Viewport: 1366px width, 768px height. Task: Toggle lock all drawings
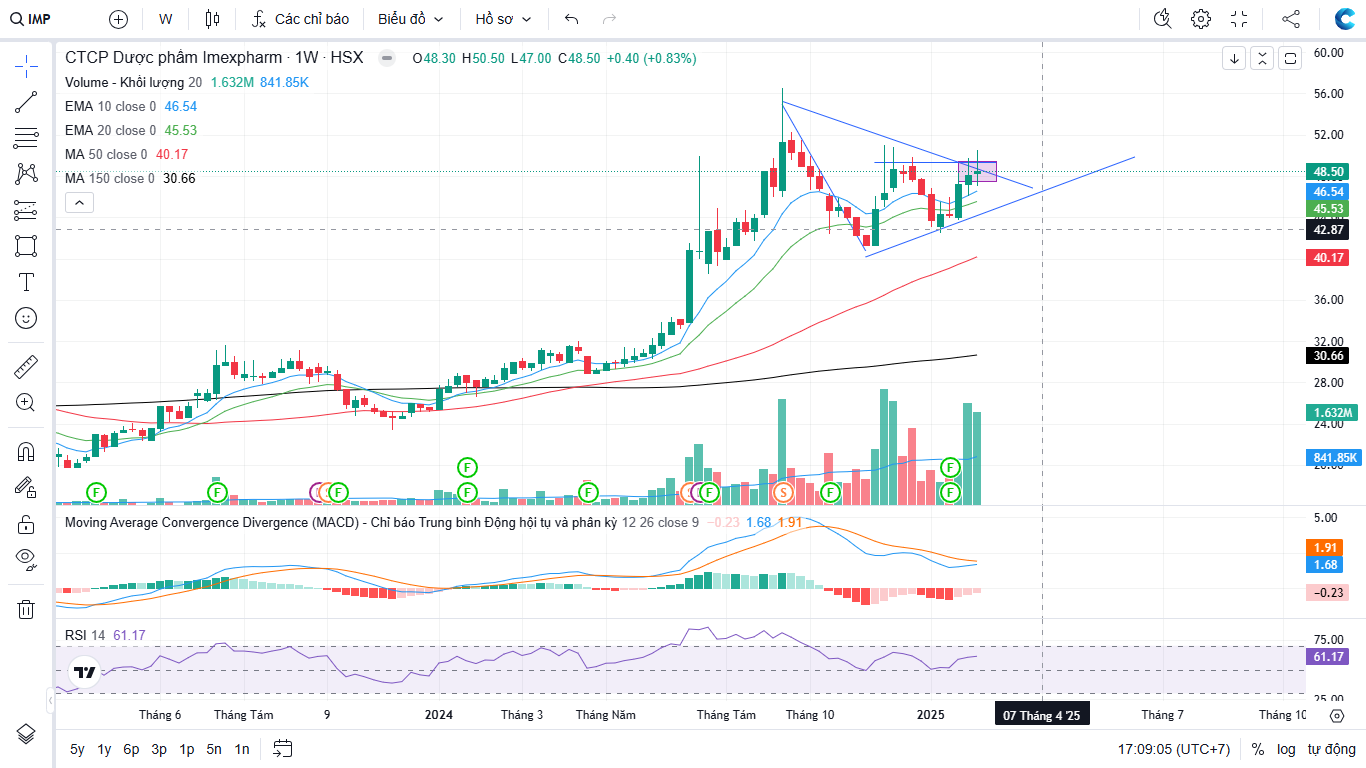26,524
